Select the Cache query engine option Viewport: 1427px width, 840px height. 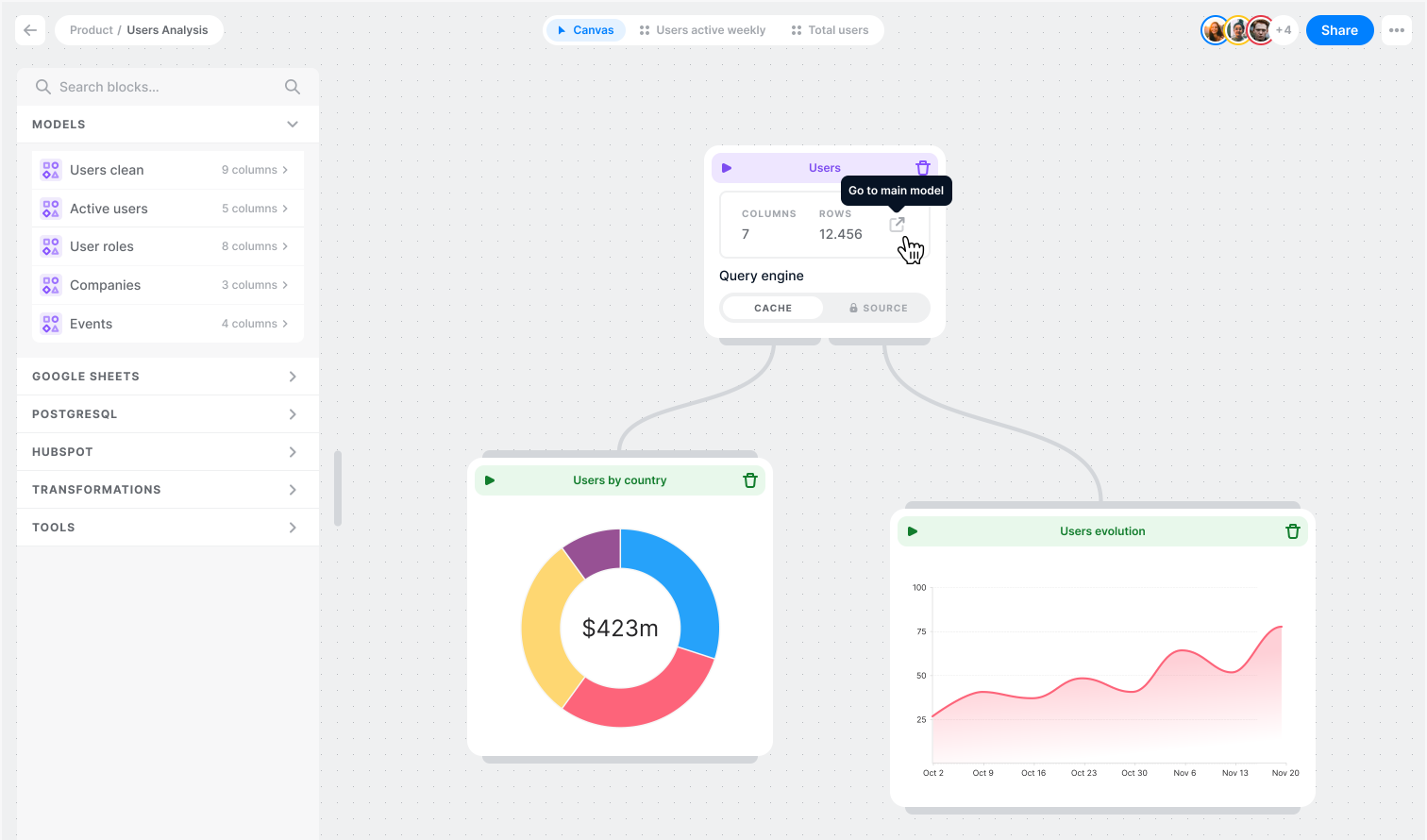tap(773, 308)
